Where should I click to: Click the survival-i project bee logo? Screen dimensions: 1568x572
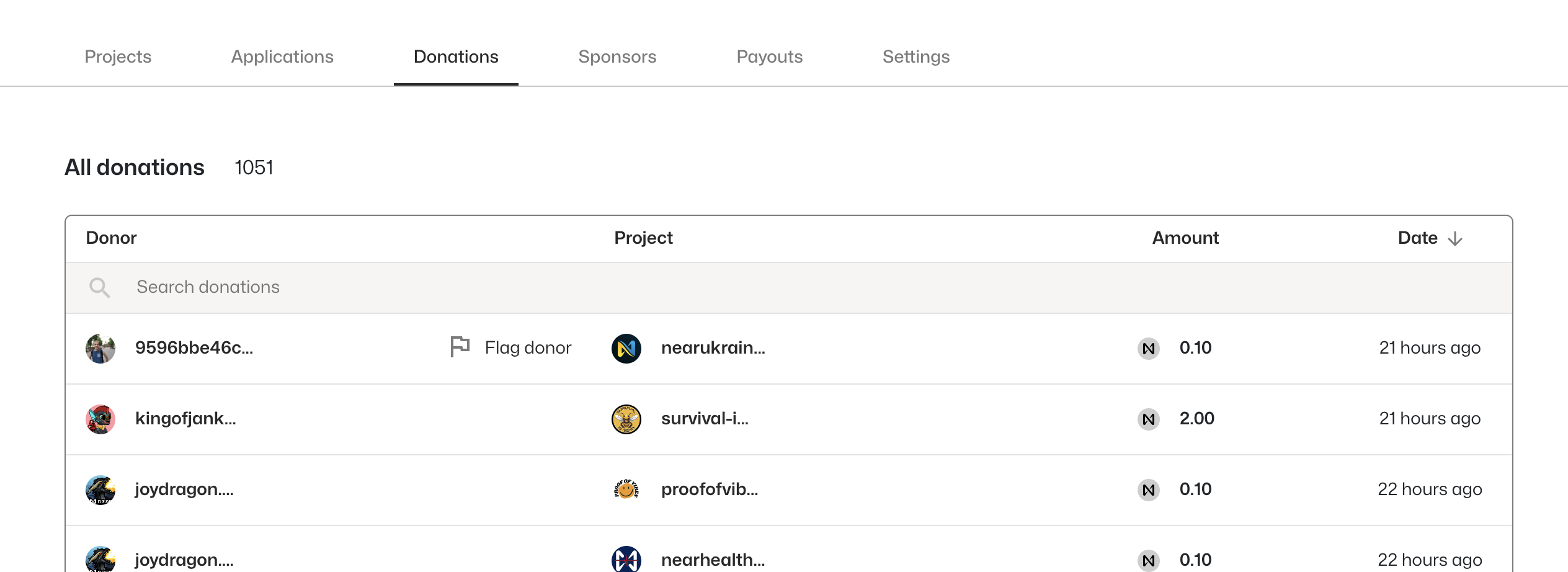[626, 419]
